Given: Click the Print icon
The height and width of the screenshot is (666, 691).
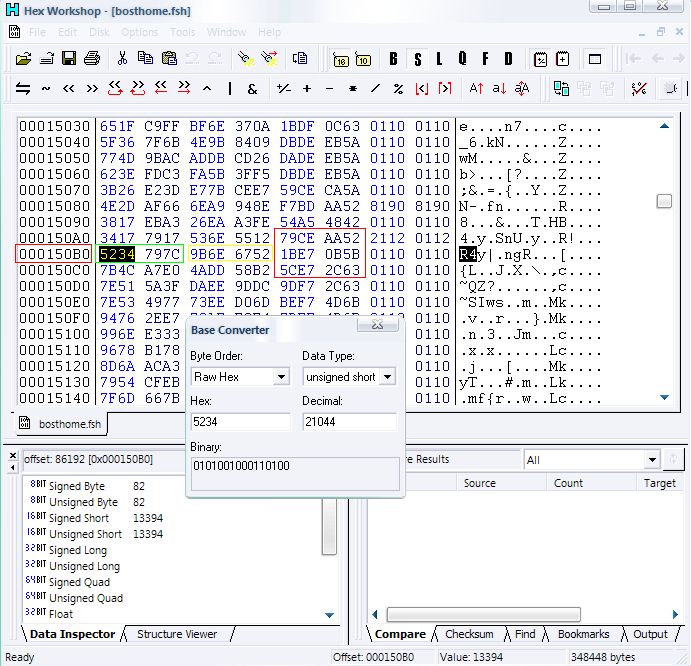Looking at the screenshot, I should (92, 59).
